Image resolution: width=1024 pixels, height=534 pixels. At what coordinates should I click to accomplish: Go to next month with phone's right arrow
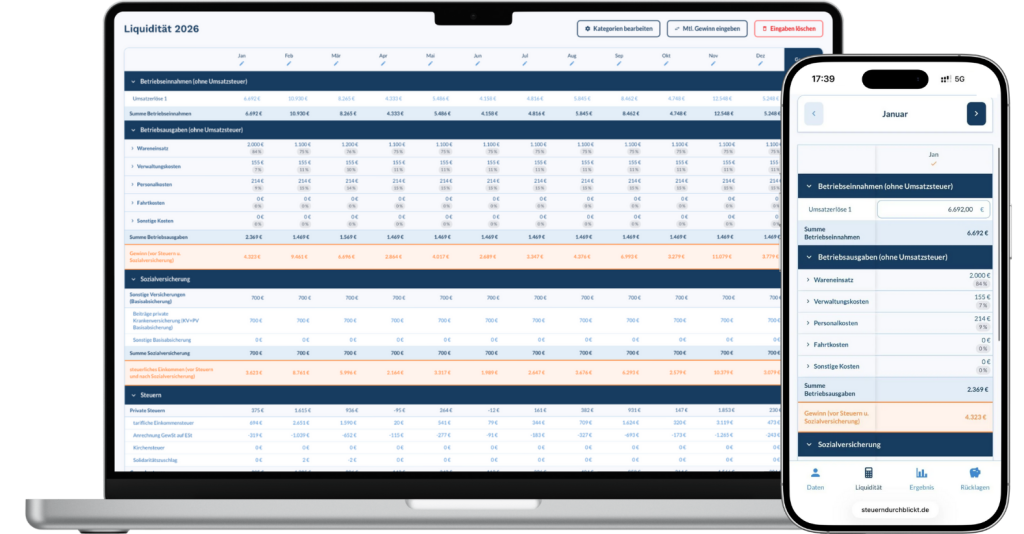(x=975, y=114)
